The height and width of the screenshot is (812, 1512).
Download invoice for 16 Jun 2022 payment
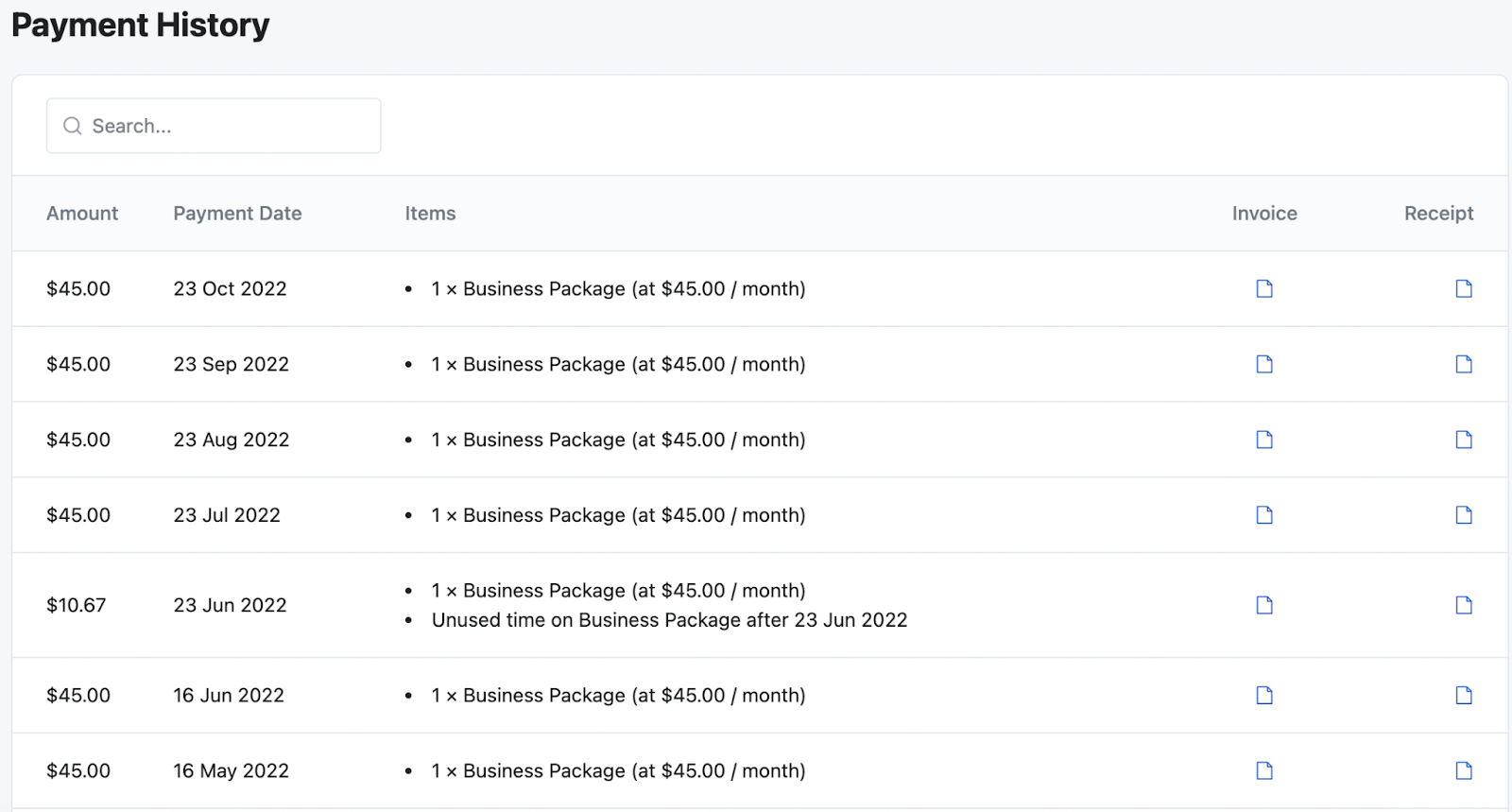point(1264,696)
